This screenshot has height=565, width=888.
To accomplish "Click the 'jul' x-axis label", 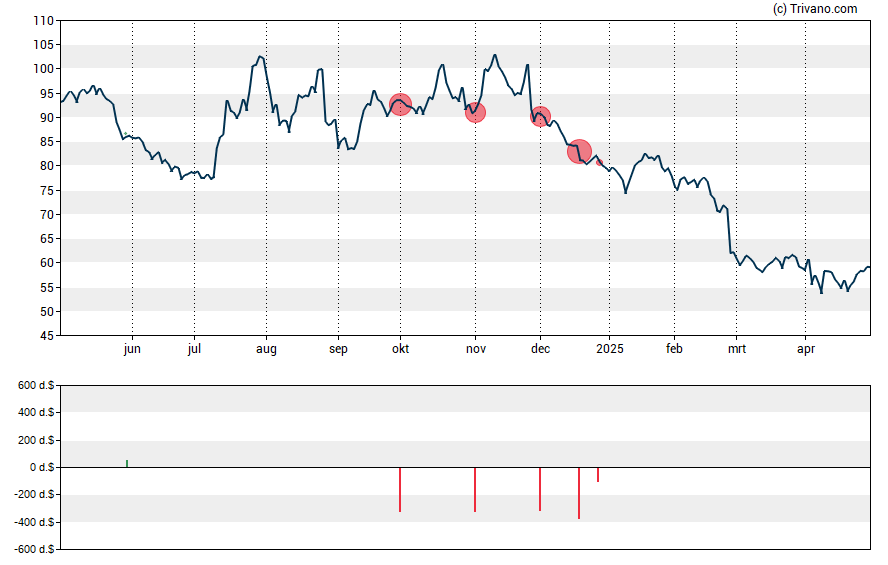I will point(194,349).
